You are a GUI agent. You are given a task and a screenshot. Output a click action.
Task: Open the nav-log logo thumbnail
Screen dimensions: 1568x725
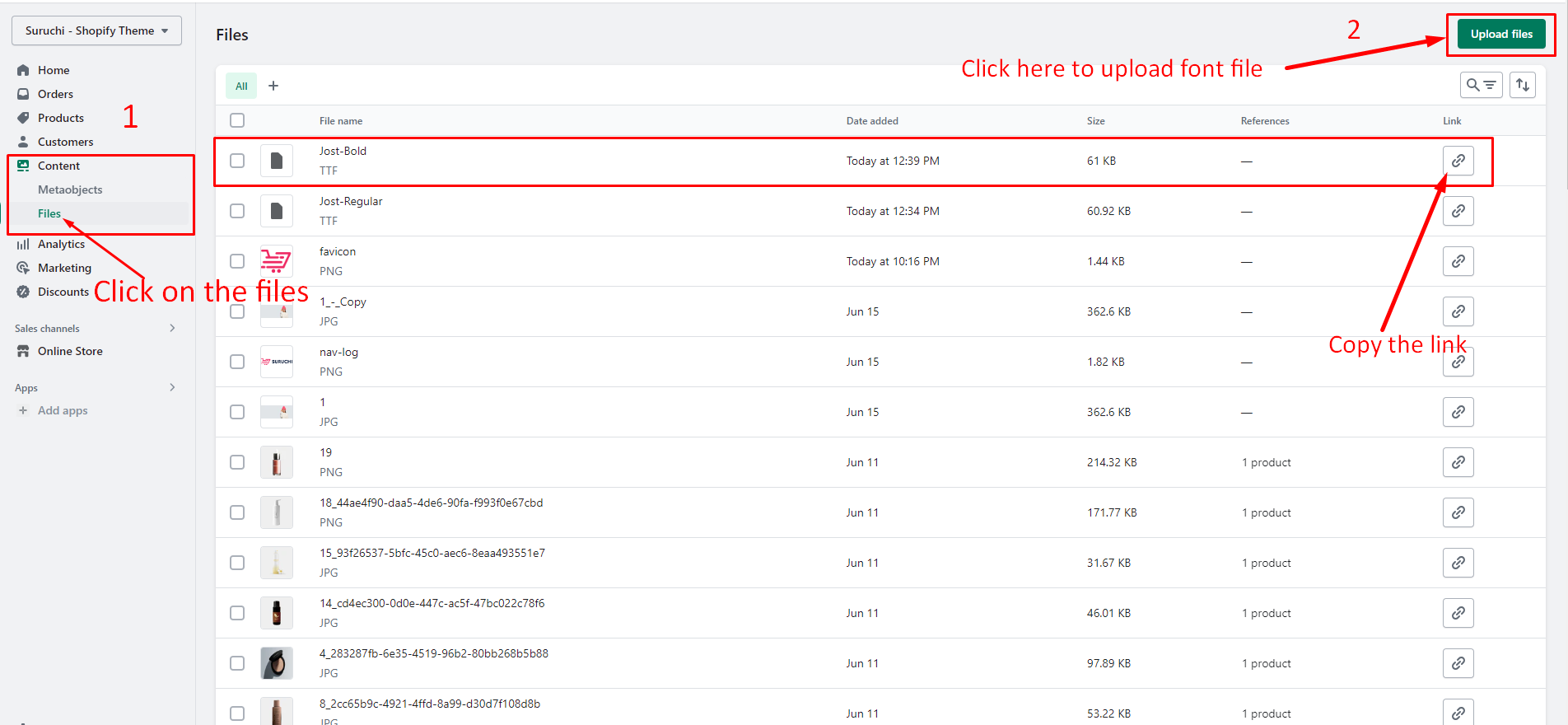pos(277,362)
